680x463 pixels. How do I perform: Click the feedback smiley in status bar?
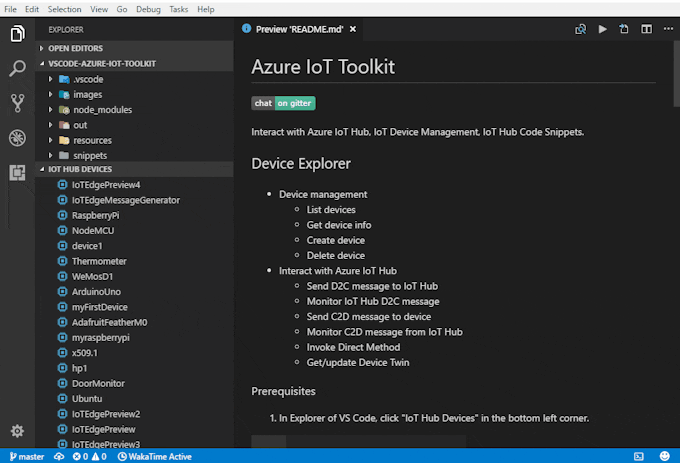[664, 456]
